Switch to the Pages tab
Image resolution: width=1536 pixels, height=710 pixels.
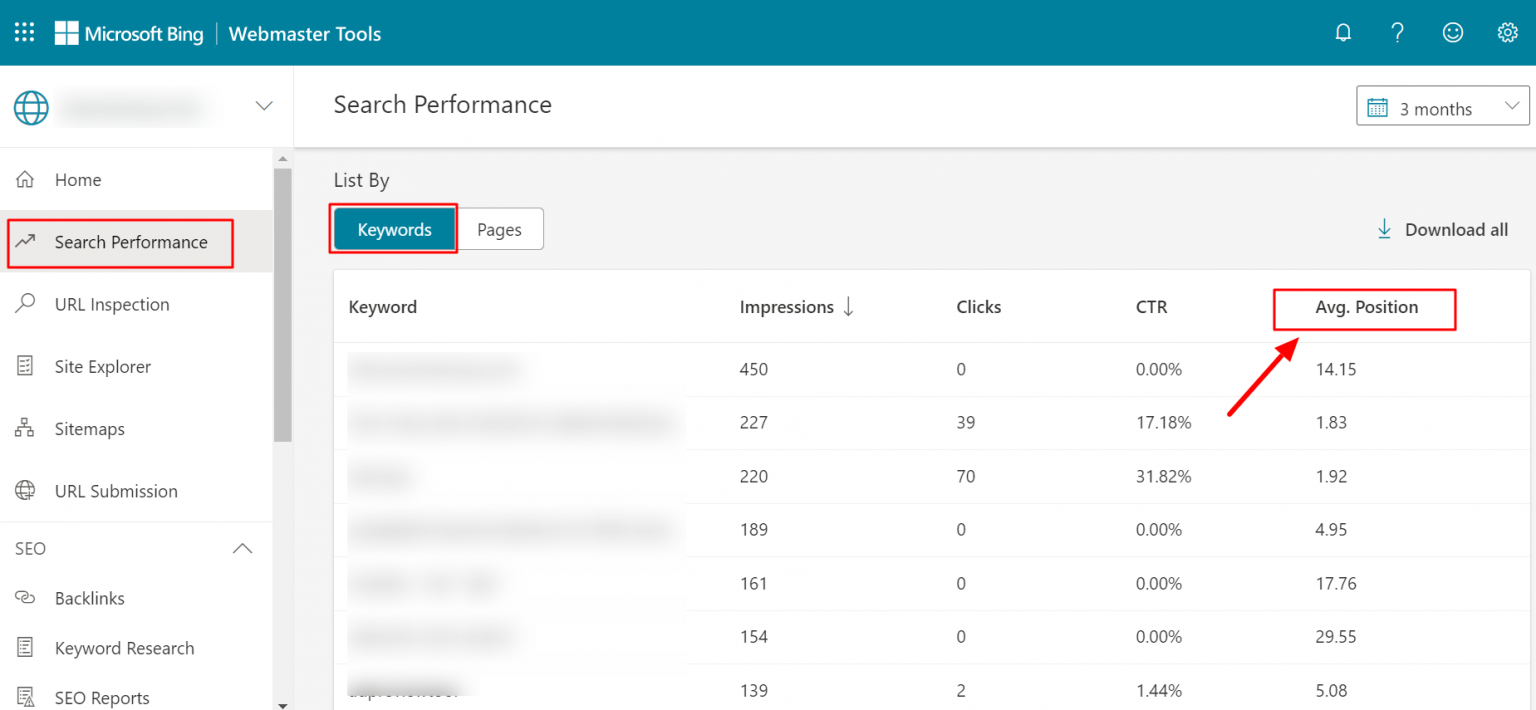tap(499, 229)
